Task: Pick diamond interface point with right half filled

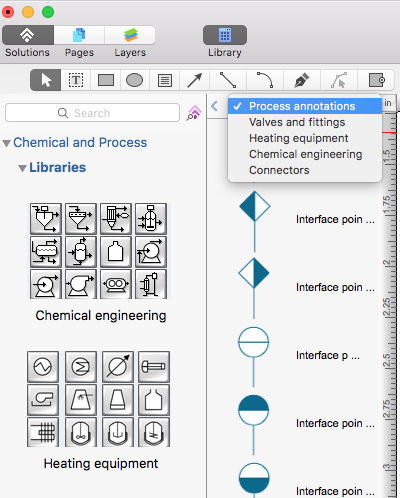Action: [254, 287]
